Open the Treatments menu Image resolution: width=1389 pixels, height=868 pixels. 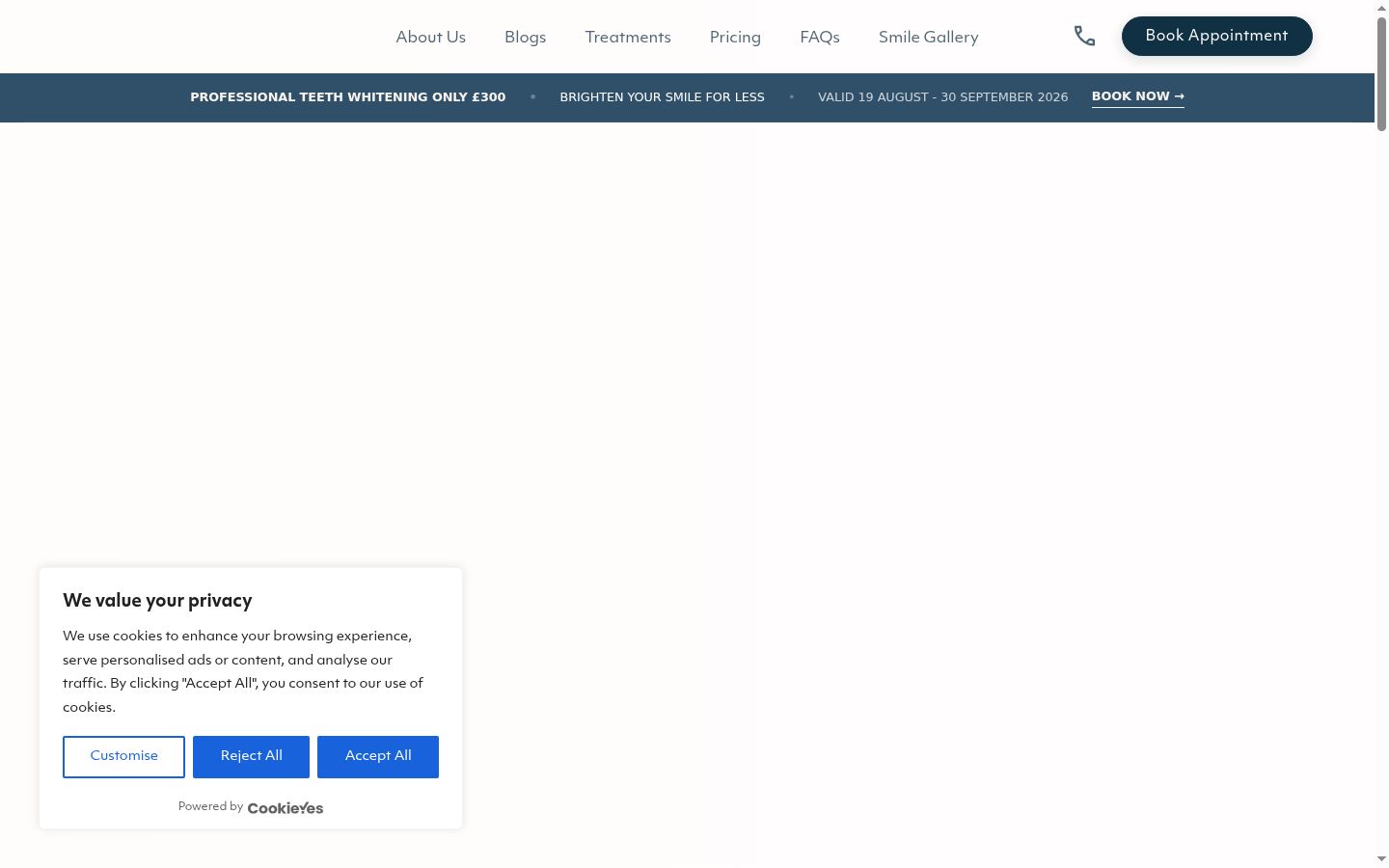click(x=628, y=37)
